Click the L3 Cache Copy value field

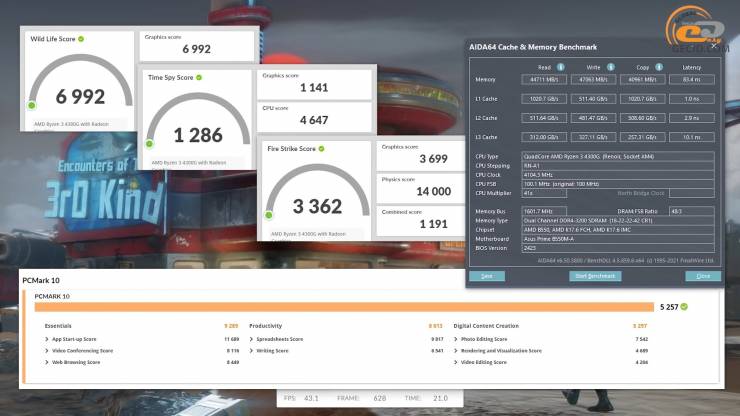coord(642,137)
